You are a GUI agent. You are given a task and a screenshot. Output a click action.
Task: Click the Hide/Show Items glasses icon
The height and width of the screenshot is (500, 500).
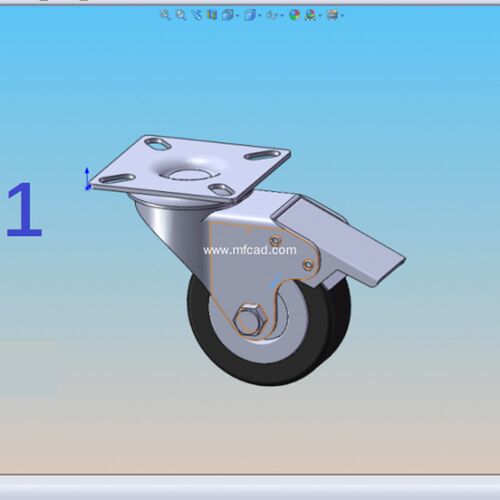[272, 15]
